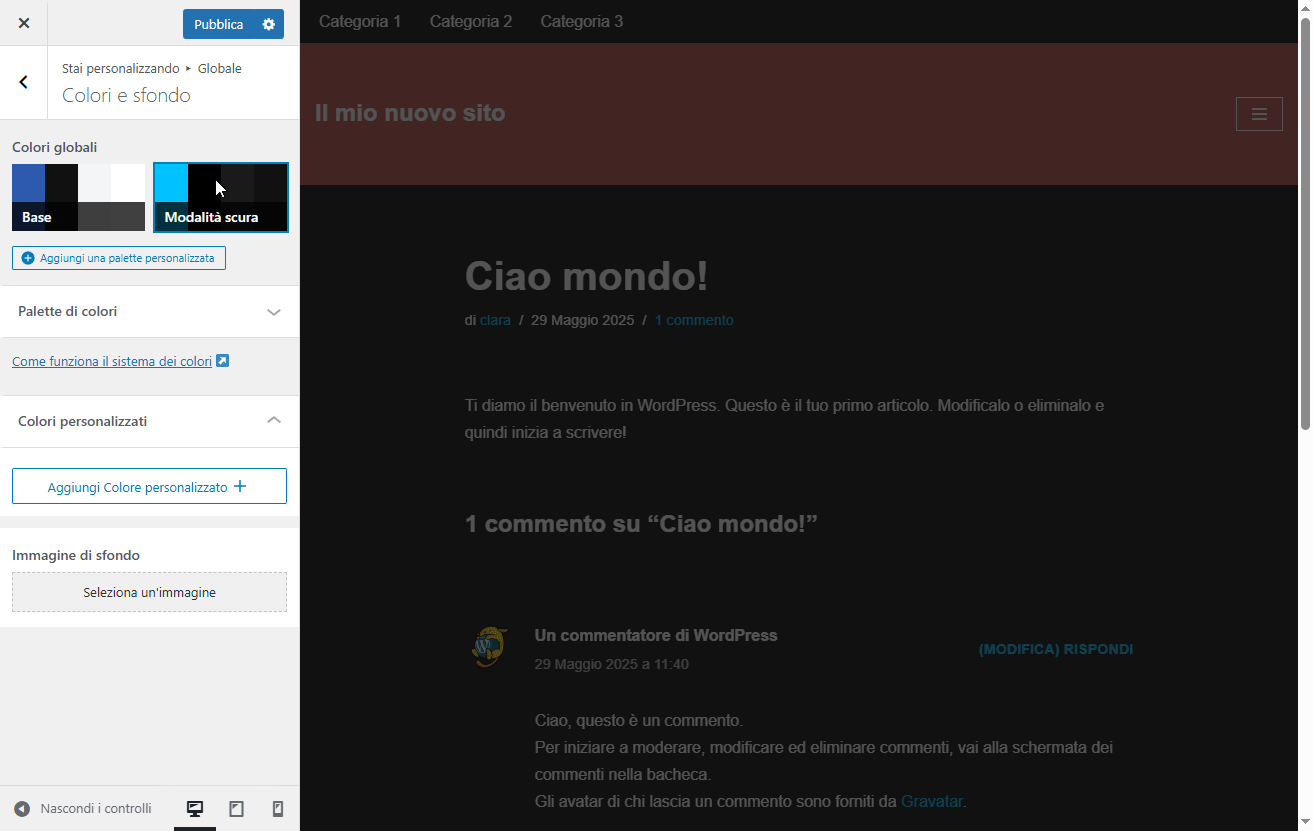Click the Pubblica button
Viewport: 1313px width, 831px height.
coord(218,24)
